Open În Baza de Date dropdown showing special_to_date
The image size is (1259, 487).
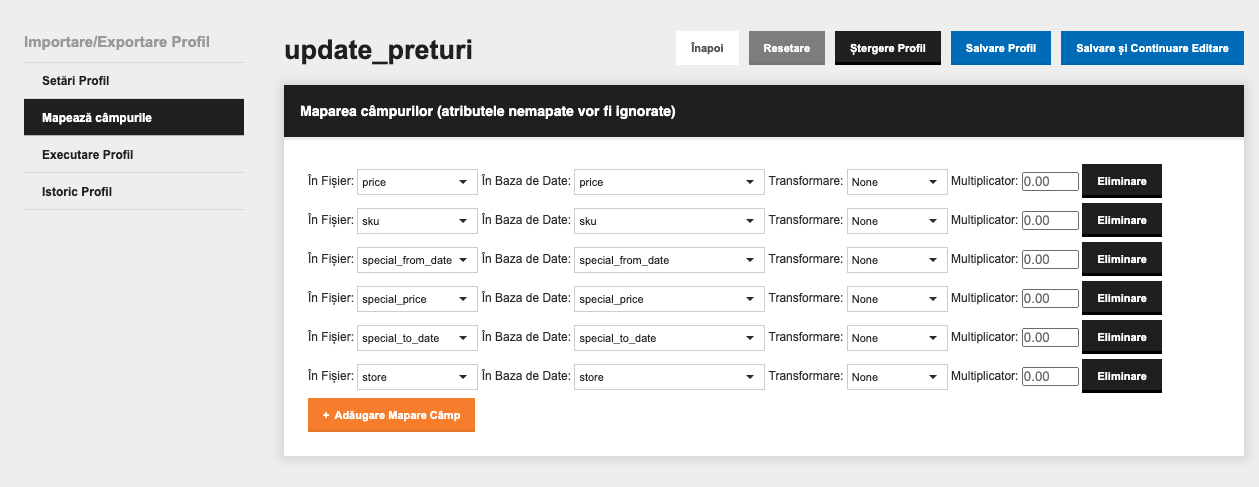669,338
